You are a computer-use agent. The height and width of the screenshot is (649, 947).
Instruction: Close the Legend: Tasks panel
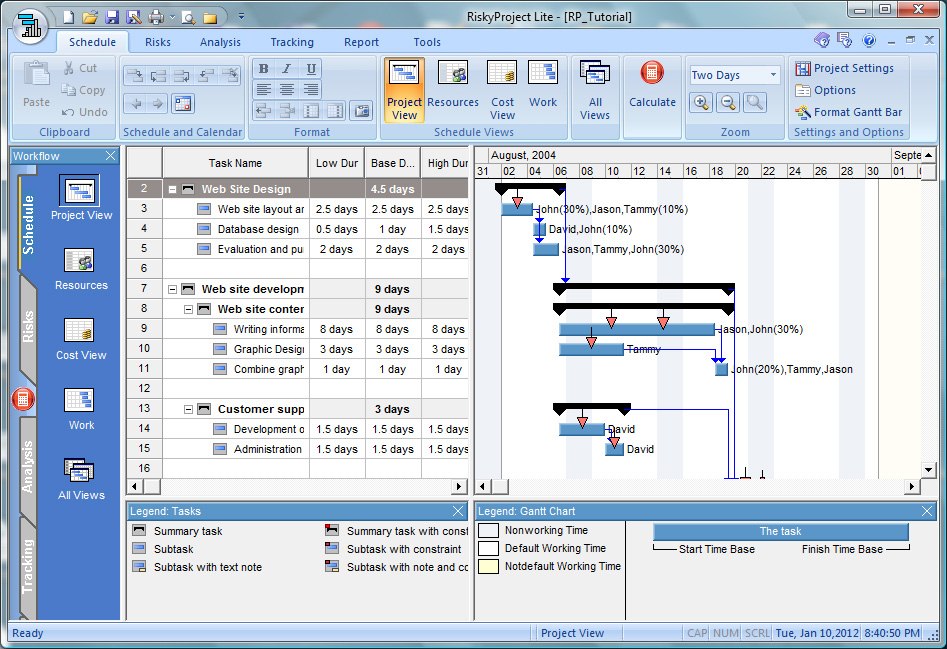459,512
